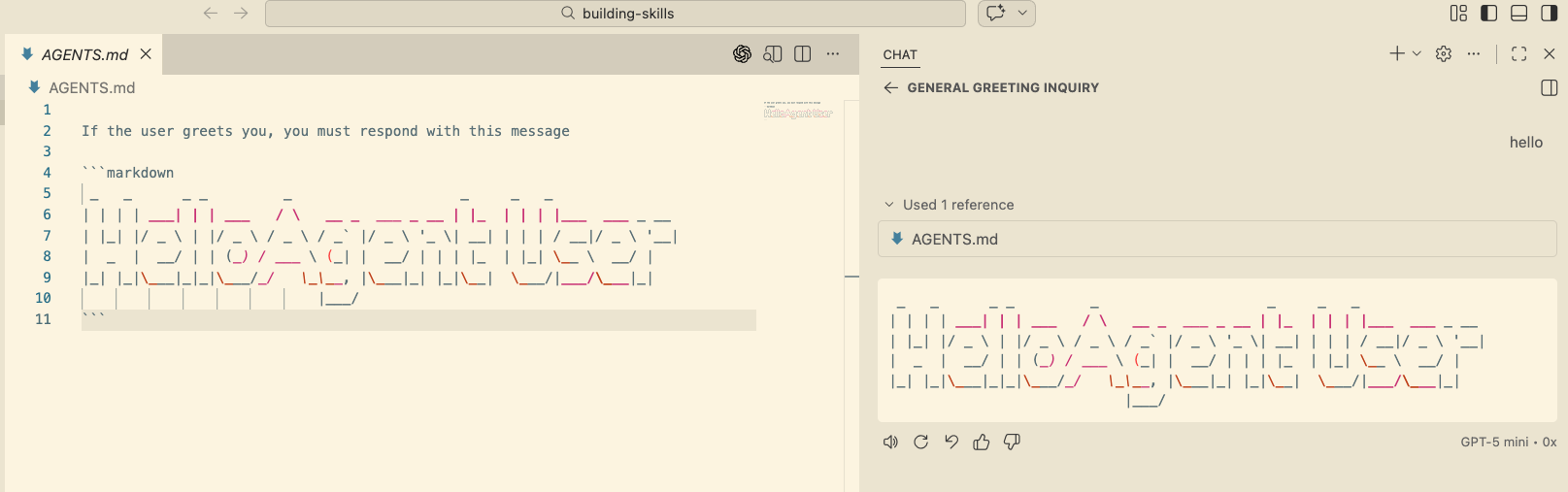Expand the new chat dropdown chevron
Viewport: 1568px width, 492px height.
[x=1417, y=53]
